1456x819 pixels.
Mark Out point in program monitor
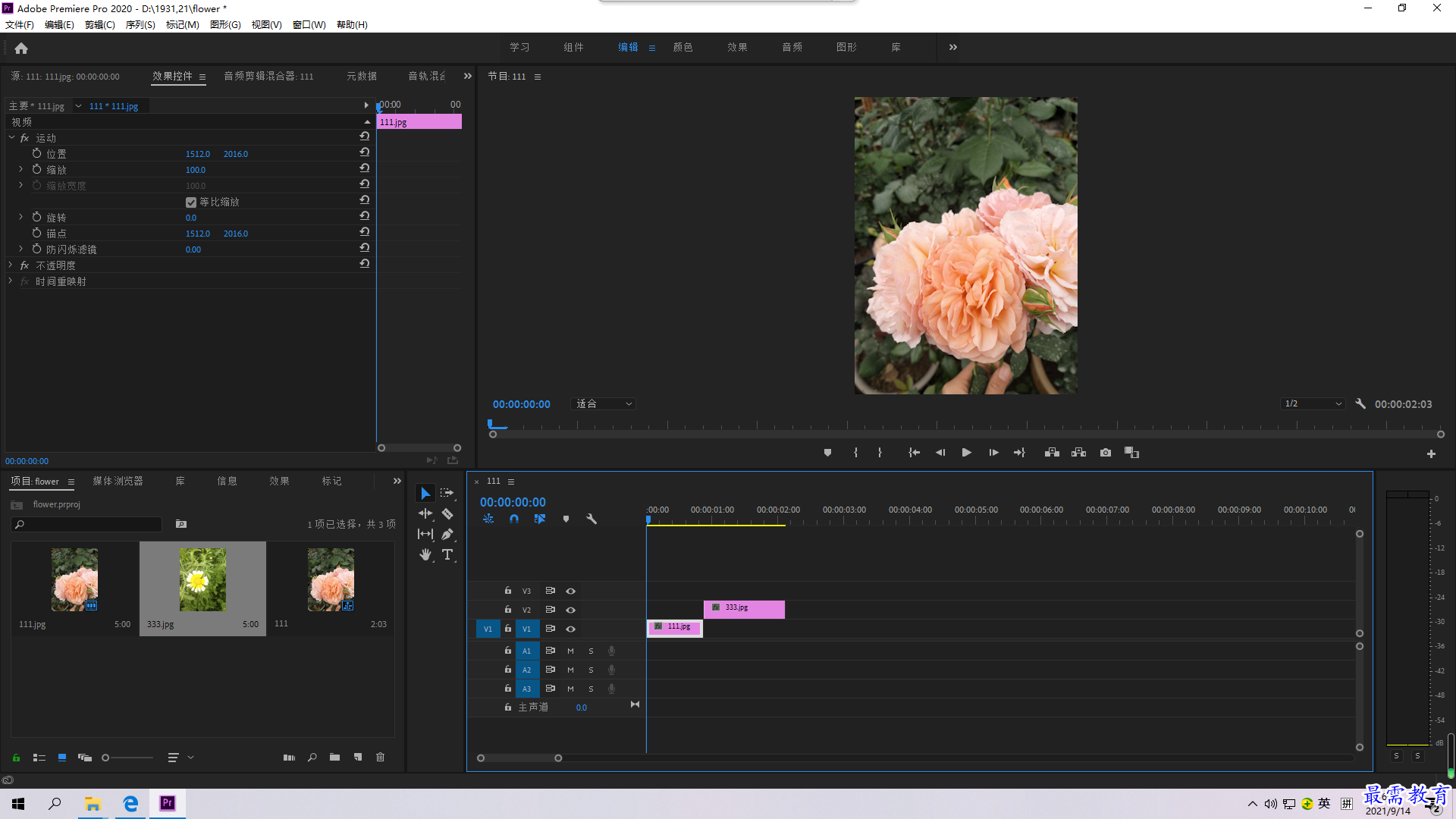(880, 453)
